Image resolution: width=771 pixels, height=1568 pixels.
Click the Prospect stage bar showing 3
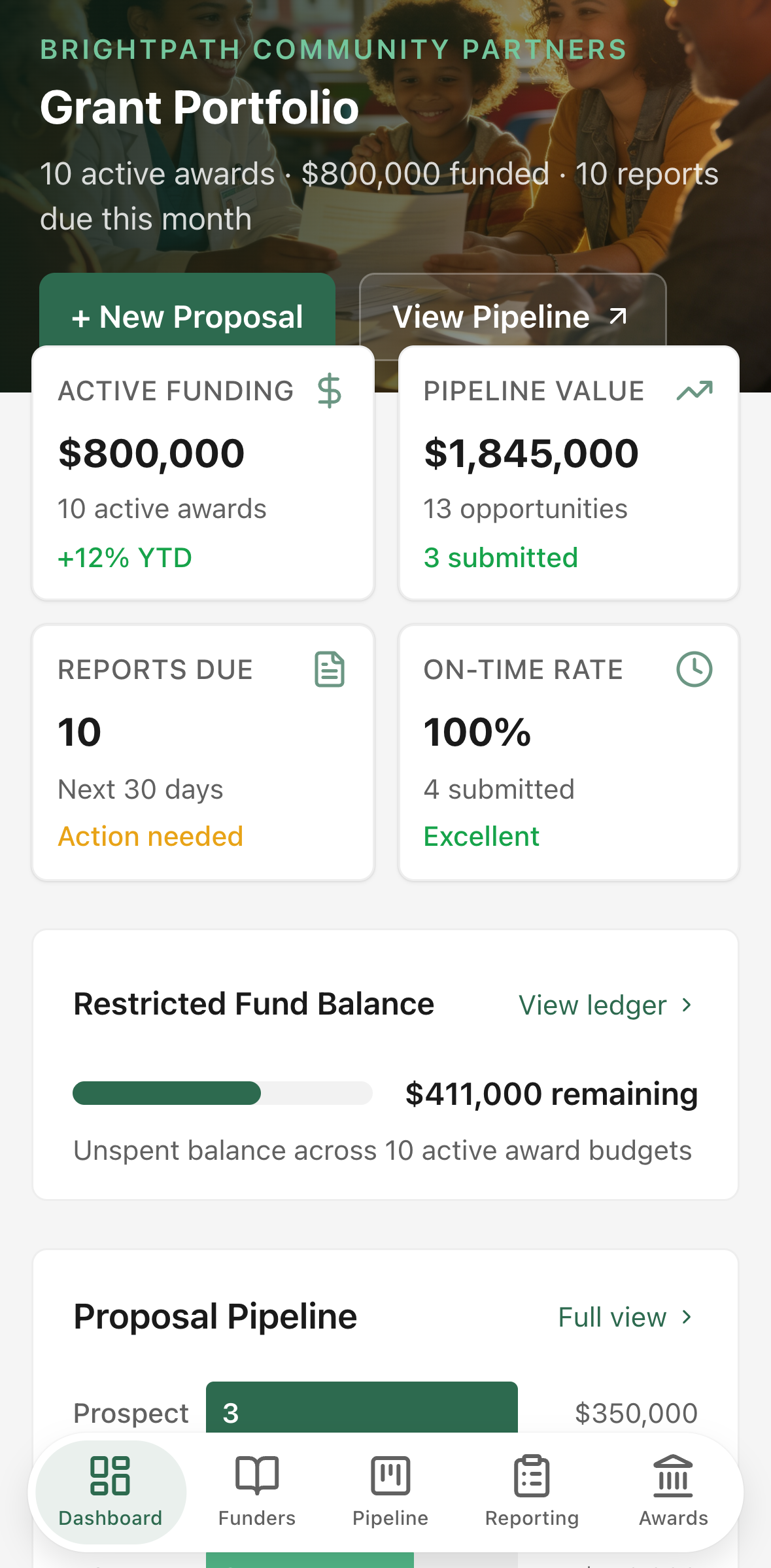[x=362, y=1407]
